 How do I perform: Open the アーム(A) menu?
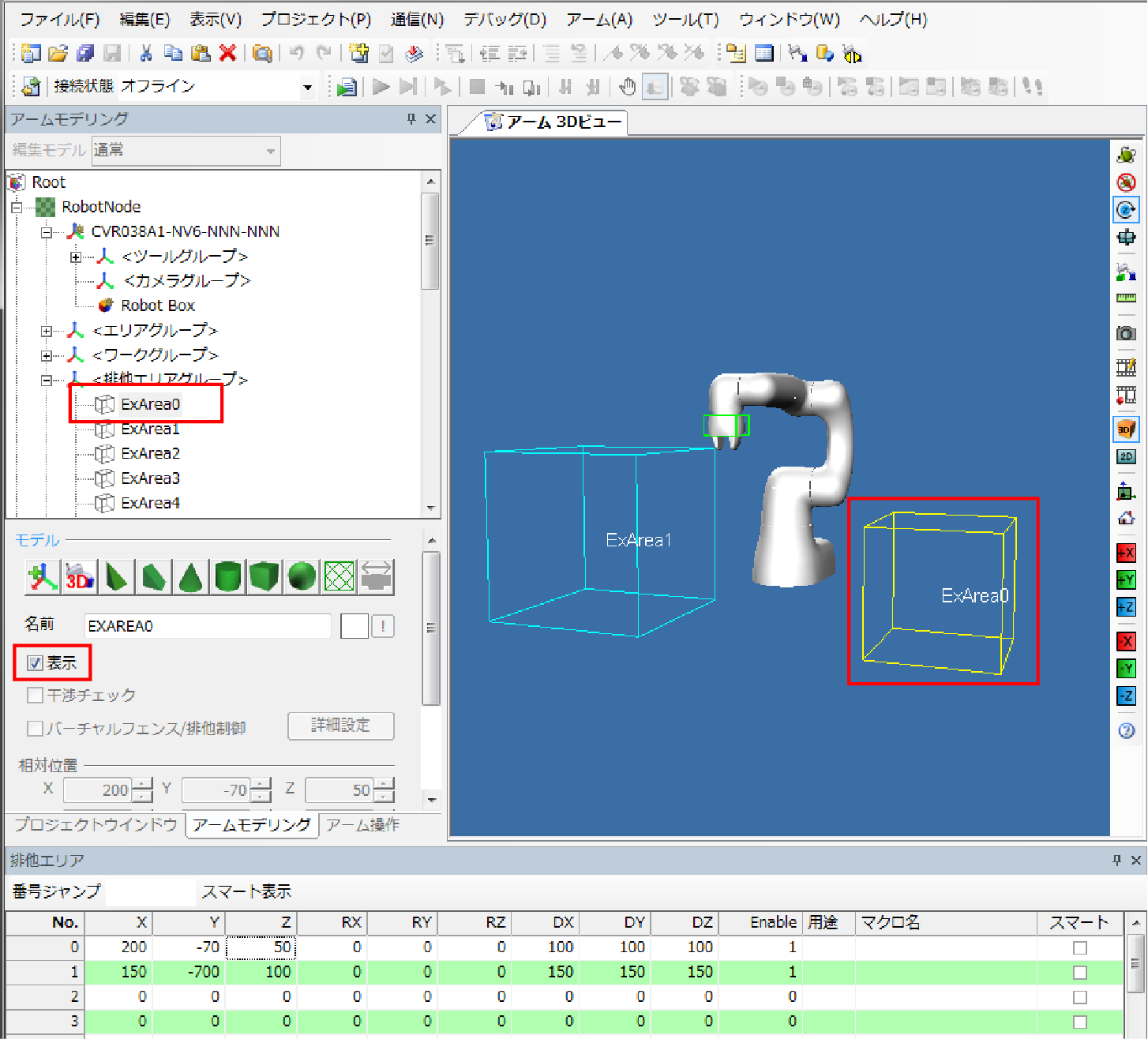click(599, 20)
